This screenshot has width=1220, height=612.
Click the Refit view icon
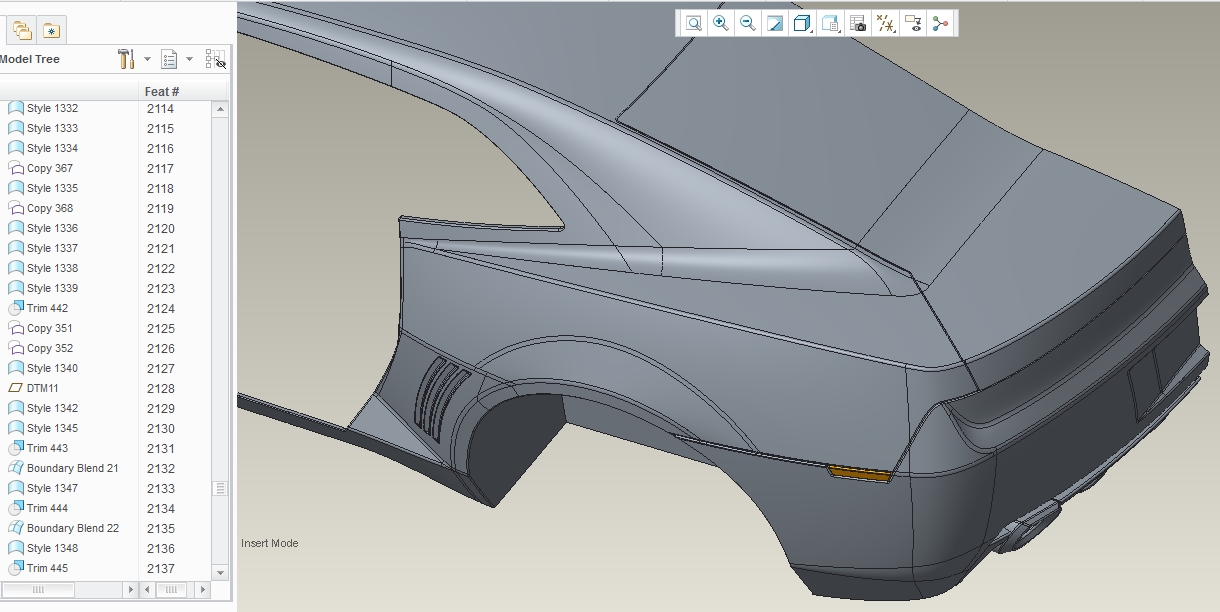pyautogui.click(x=693, y=23)
